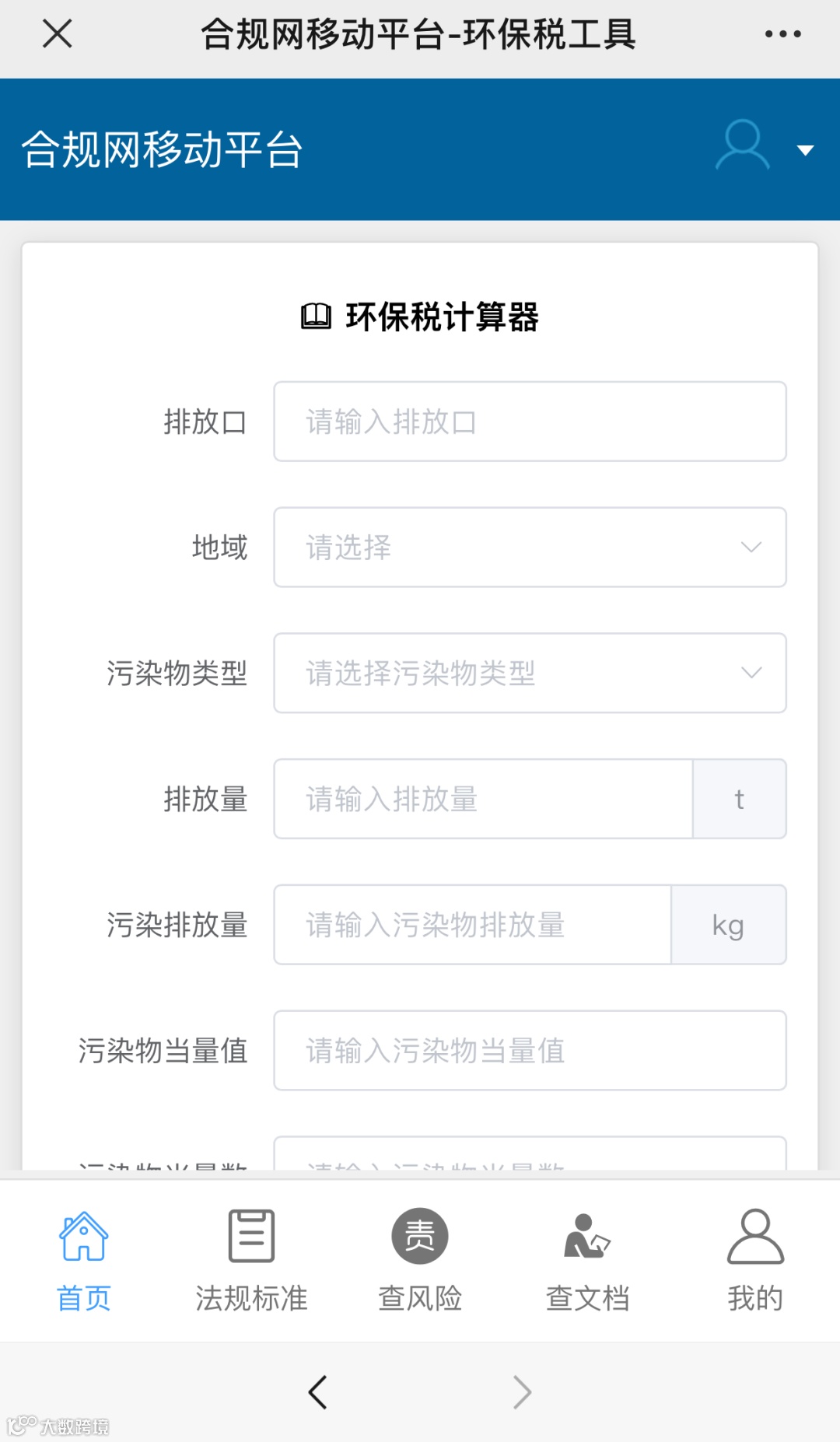Open the three-dot more options menu
The image size is (840, 1442).
click(782, 34)
